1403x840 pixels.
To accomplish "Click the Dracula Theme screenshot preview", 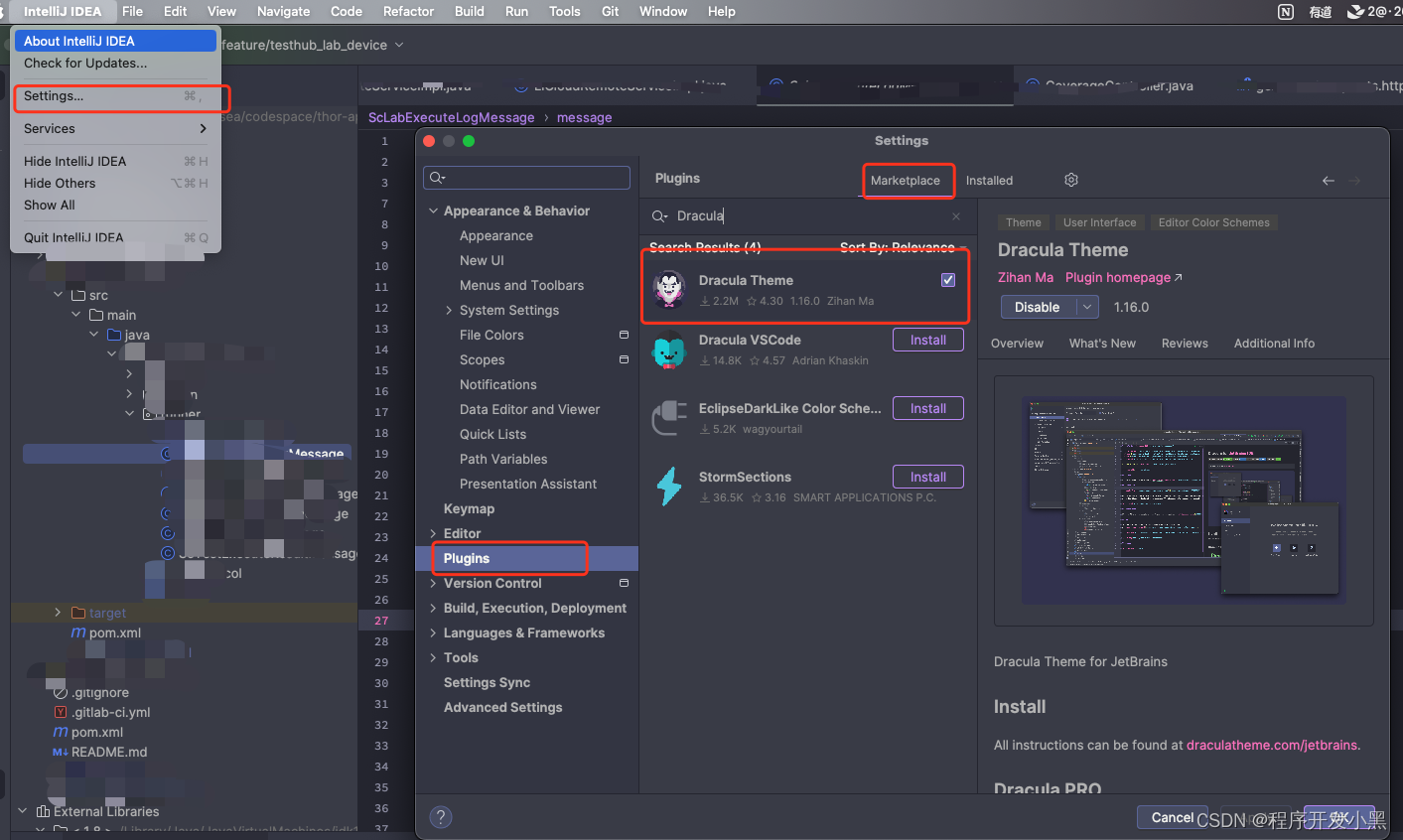I will pos(1184,500).
